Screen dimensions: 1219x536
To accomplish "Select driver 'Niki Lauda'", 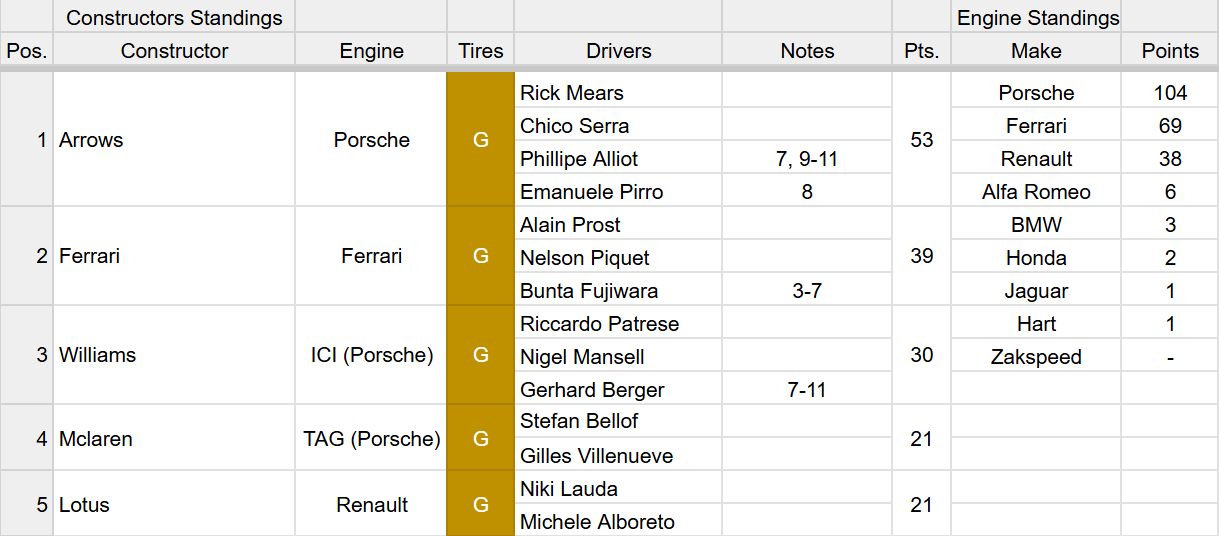I will coord(618,488).
